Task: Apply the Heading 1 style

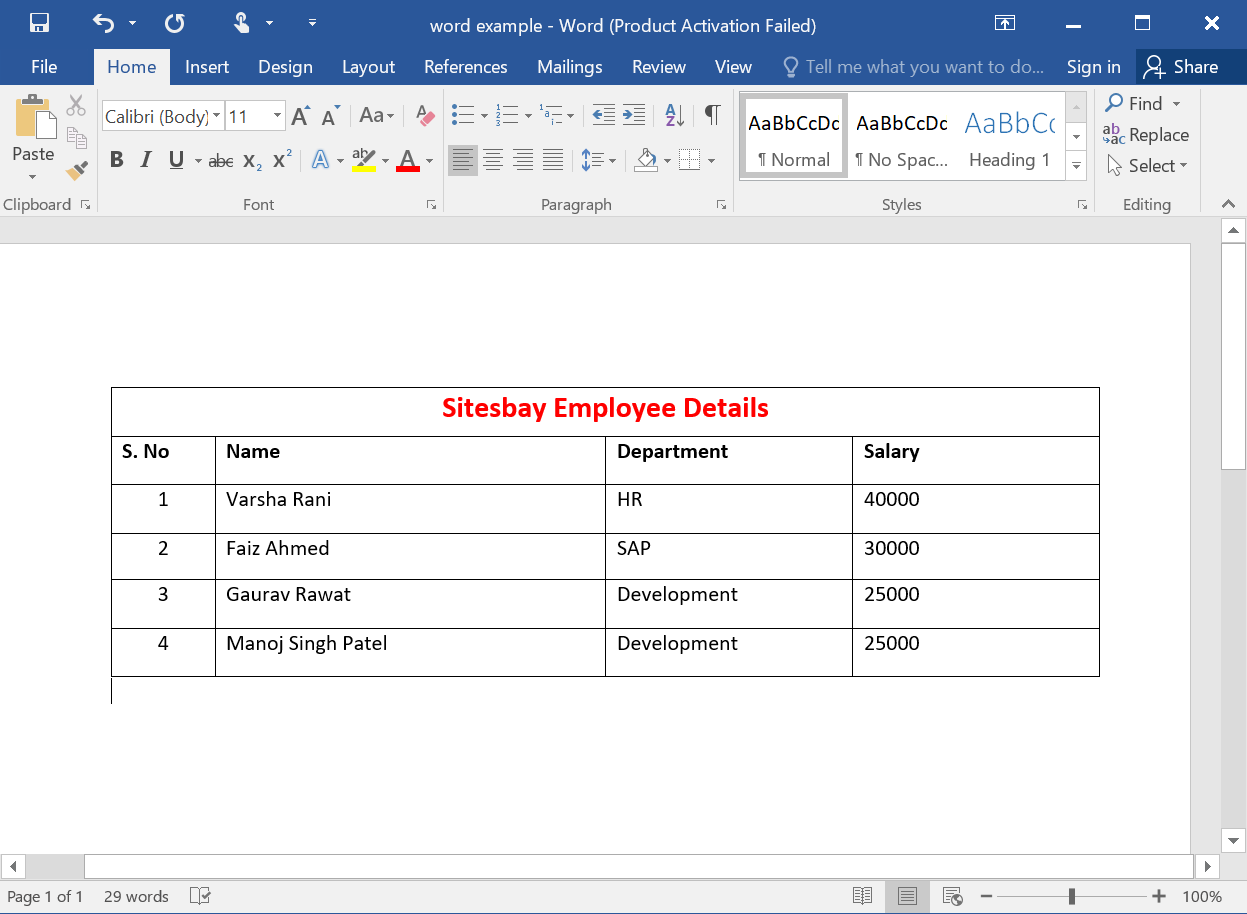Action: [1010, 137]
